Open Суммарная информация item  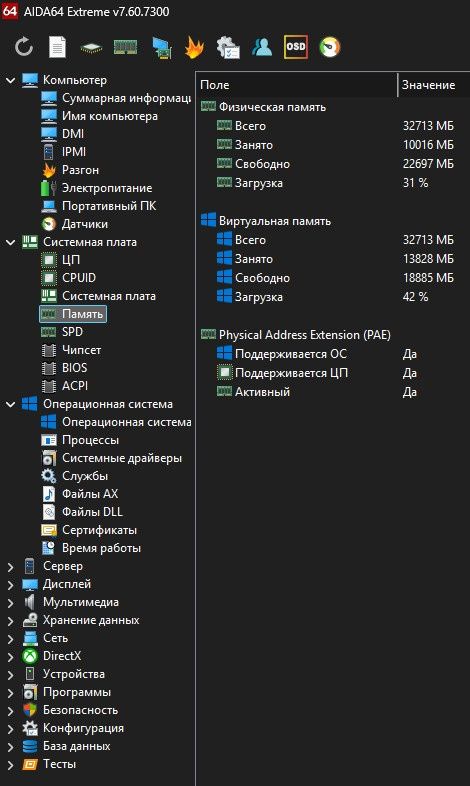(116, 98)
